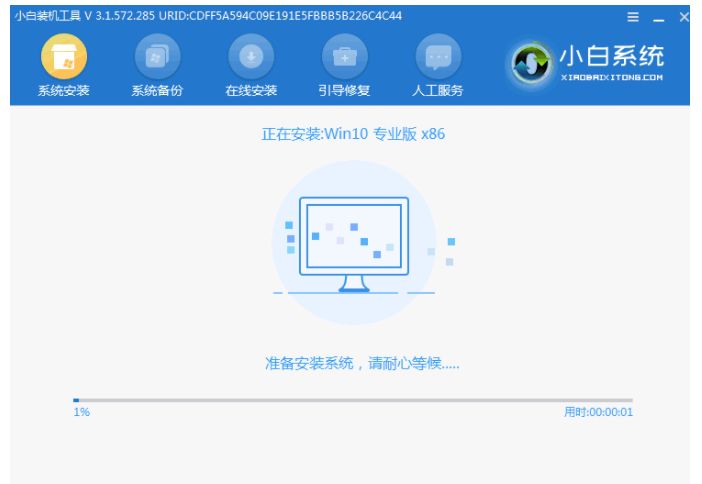Click the XIAOBAIXITONG.COM brand text
702x484 pixels.
610,76
